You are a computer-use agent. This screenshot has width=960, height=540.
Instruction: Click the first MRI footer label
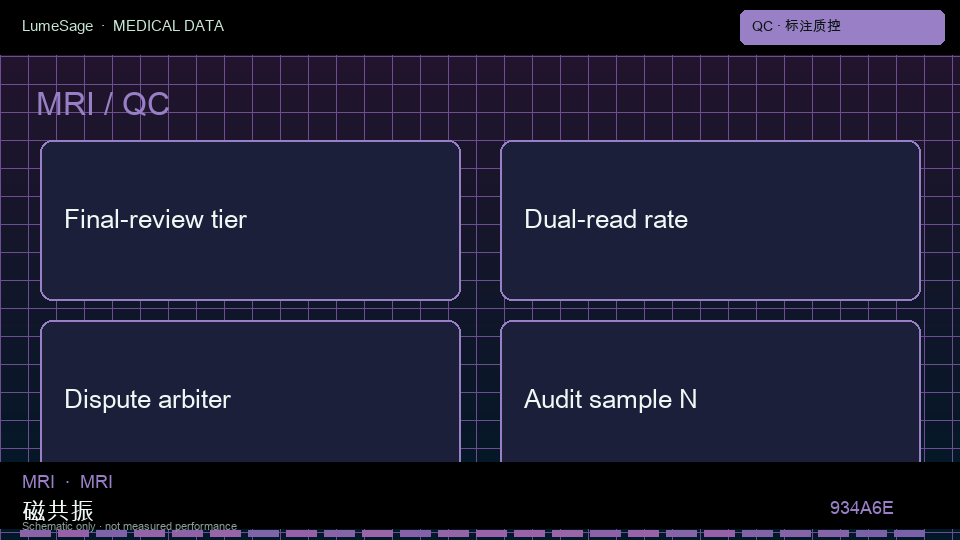coord(38,482)
